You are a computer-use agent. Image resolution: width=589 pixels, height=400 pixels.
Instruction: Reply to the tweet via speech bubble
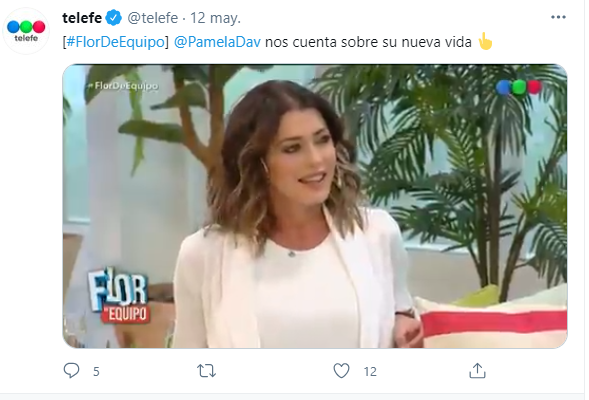(71, 370)
